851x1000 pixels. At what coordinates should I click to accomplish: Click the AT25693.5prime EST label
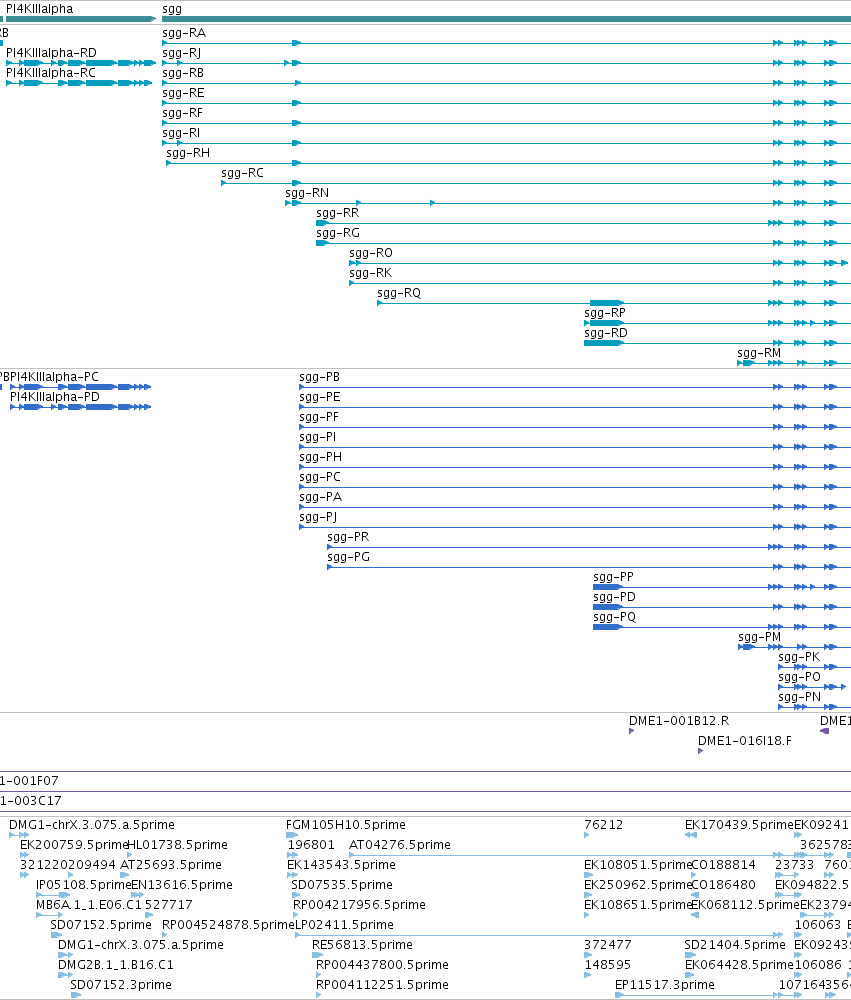(x=171, y=865)
